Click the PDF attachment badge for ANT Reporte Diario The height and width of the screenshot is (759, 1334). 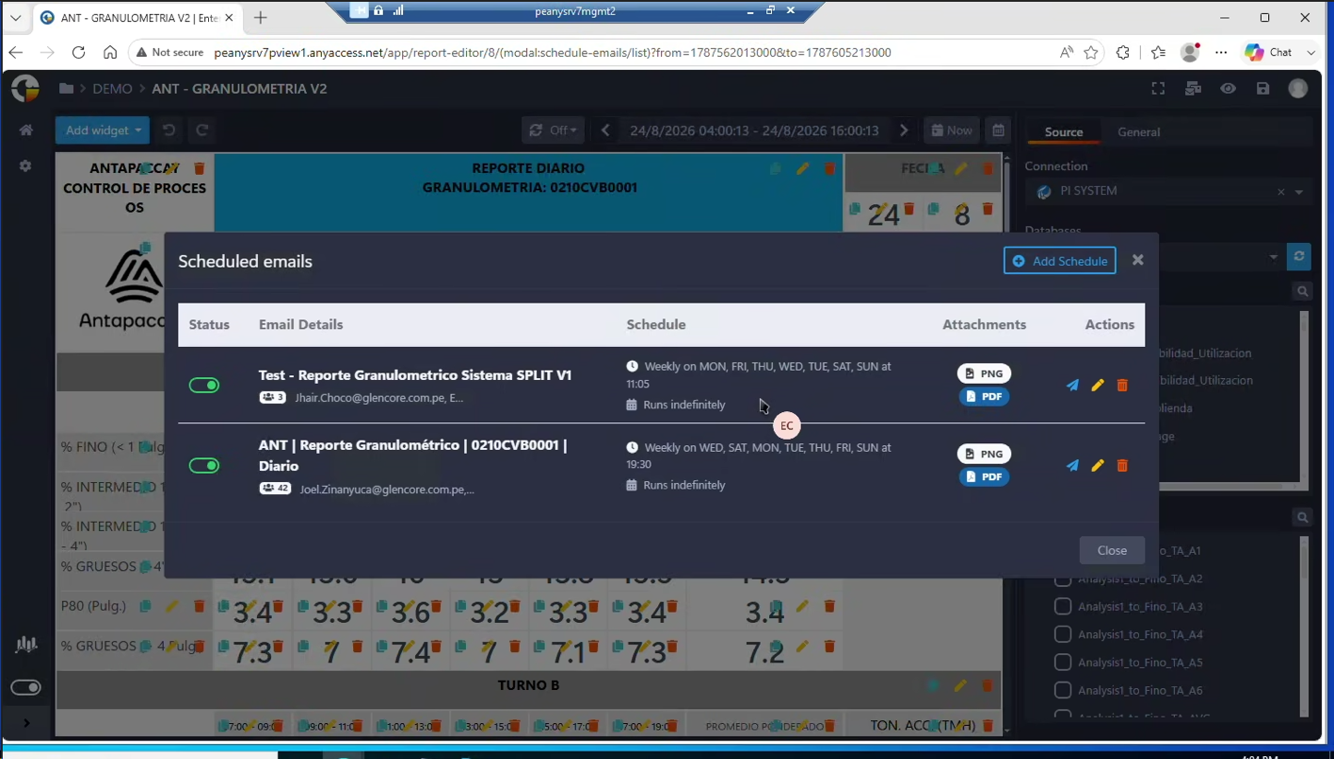pyautogui.click(x=984, y=477)
